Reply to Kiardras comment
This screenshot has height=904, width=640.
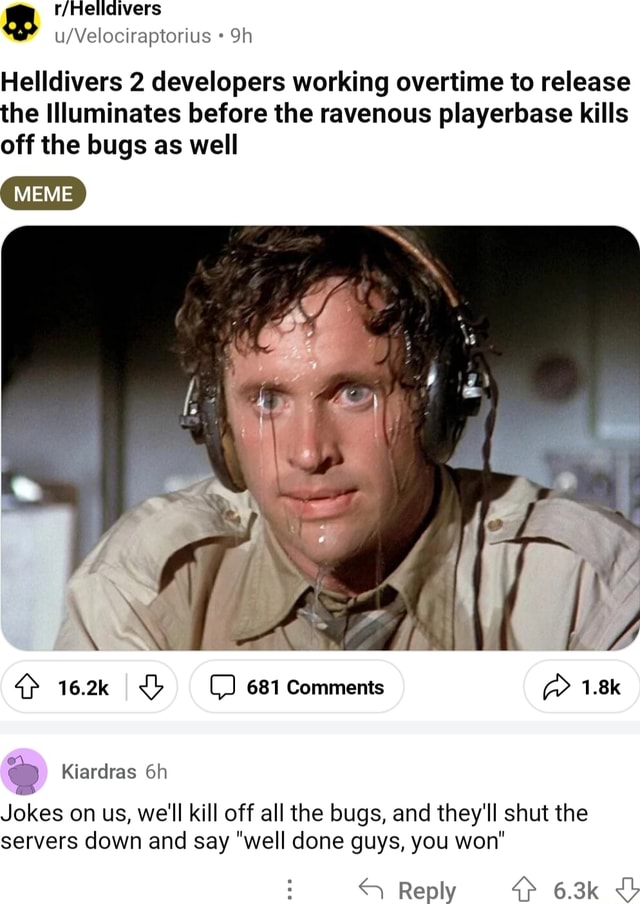(407, 890)
